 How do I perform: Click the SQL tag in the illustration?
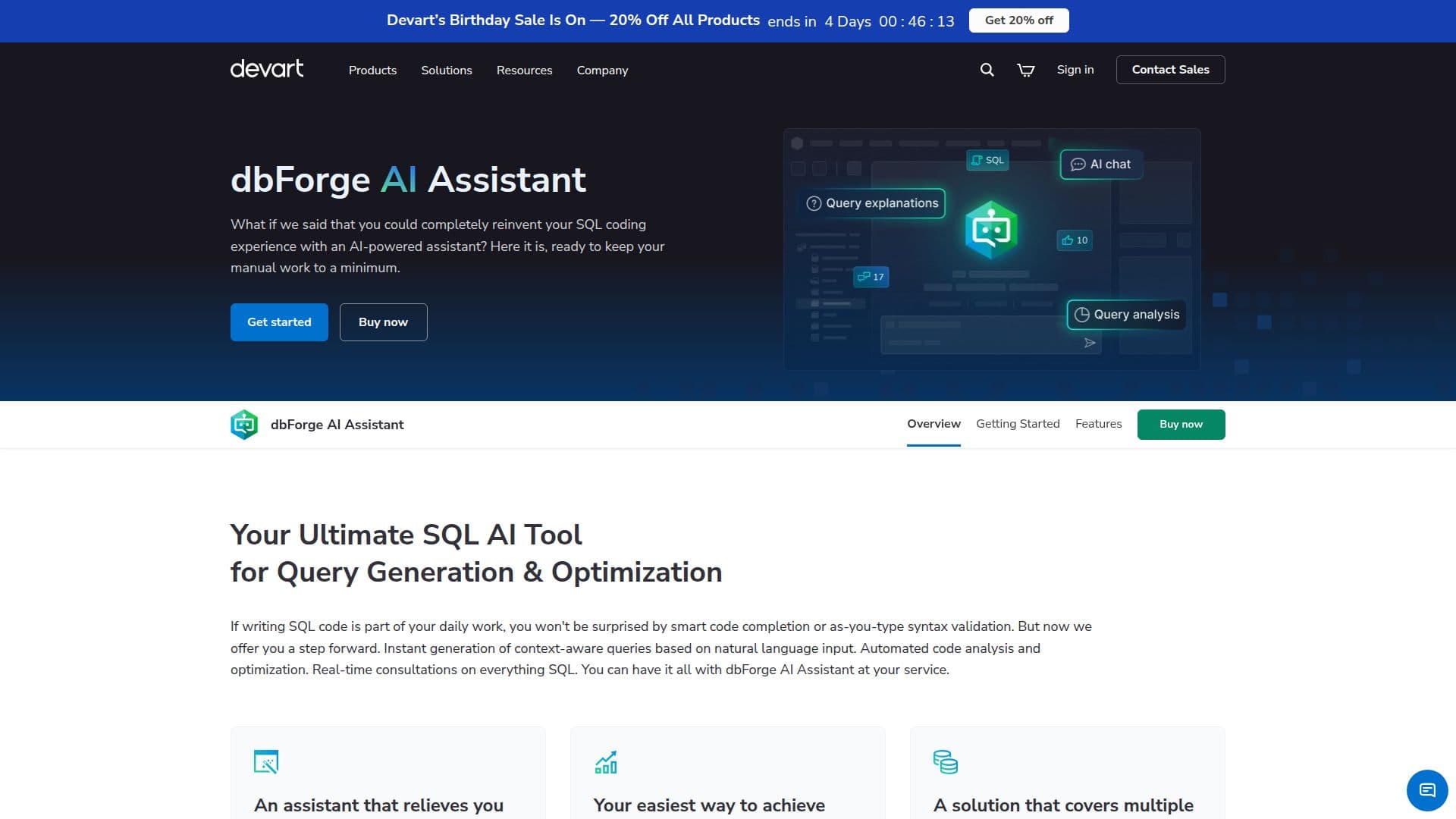point(987,160)
